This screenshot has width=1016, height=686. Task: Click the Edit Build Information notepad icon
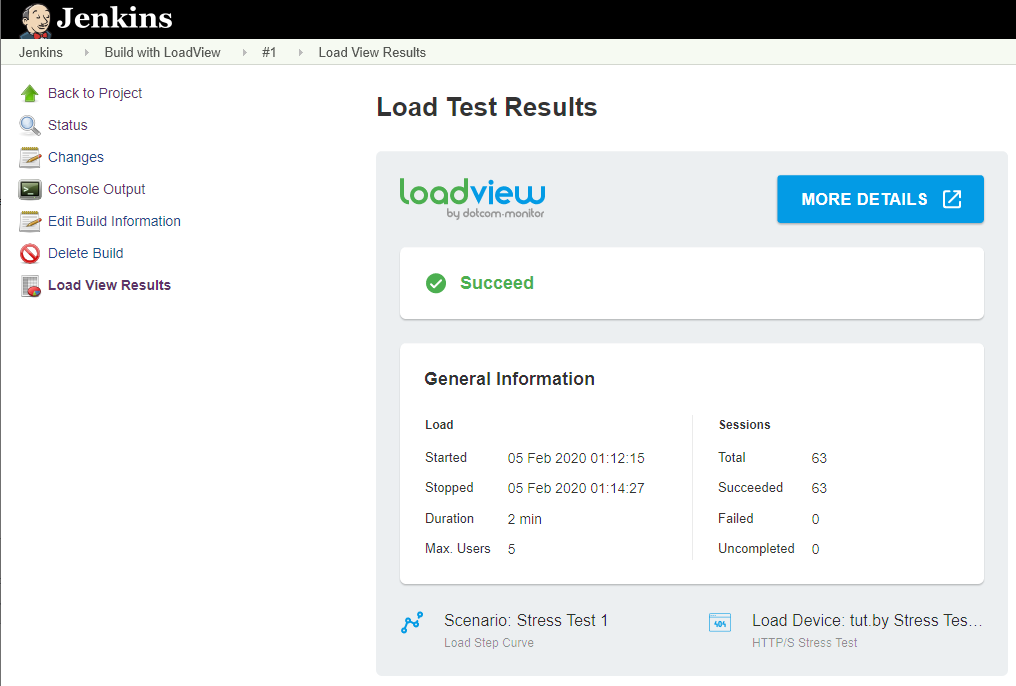[x=30, y=222]
